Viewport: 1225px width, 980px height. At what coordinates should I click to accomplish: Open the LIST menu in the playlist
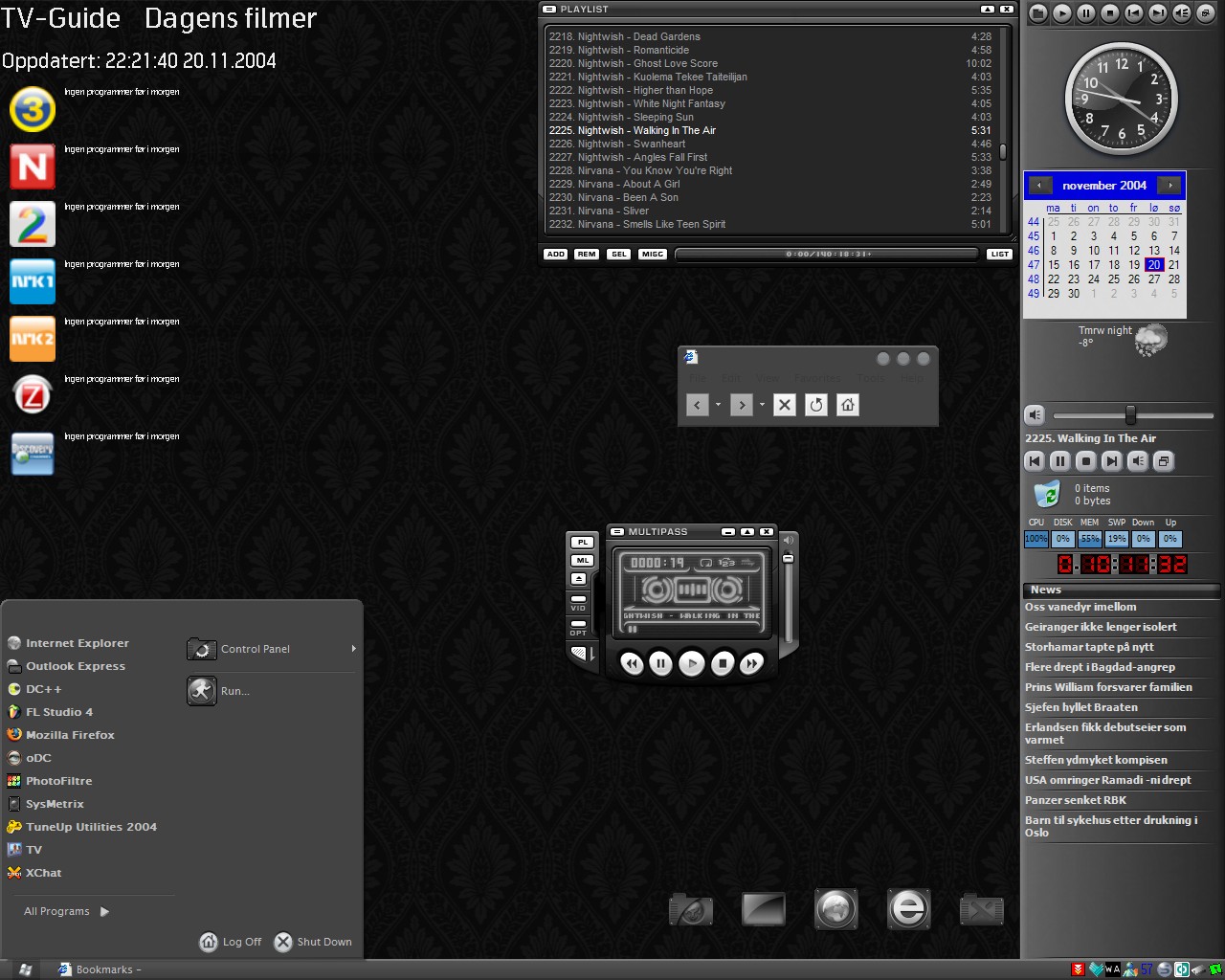pyautogui.click(x=999, y=255)
